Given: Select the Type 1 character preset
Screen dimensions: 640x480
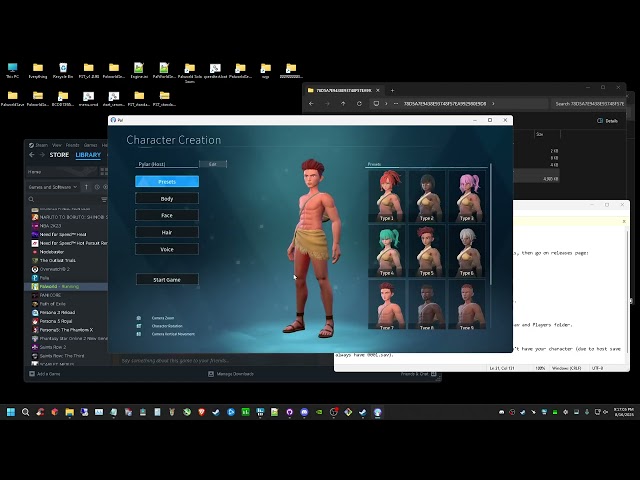Looking at the screenshot, I should point(386,196).
